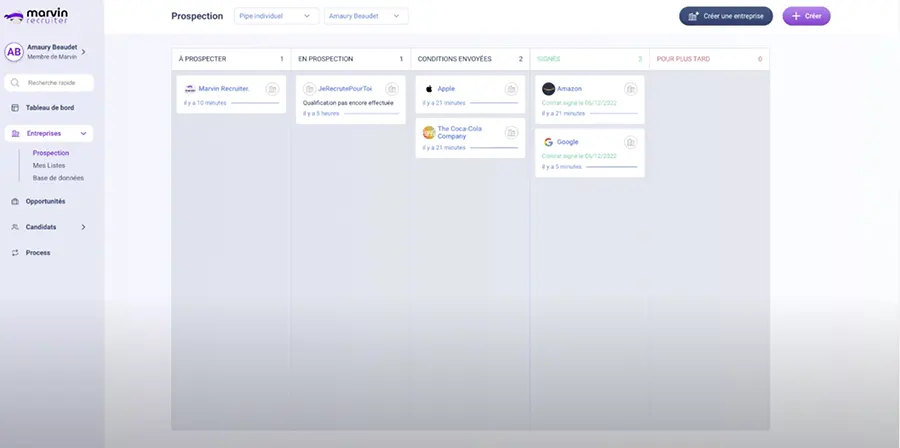Click 'Qualification pas encore effectuée' text
Image resolution: width=900 pixels, height=448 pixels.
pos(348,103)
